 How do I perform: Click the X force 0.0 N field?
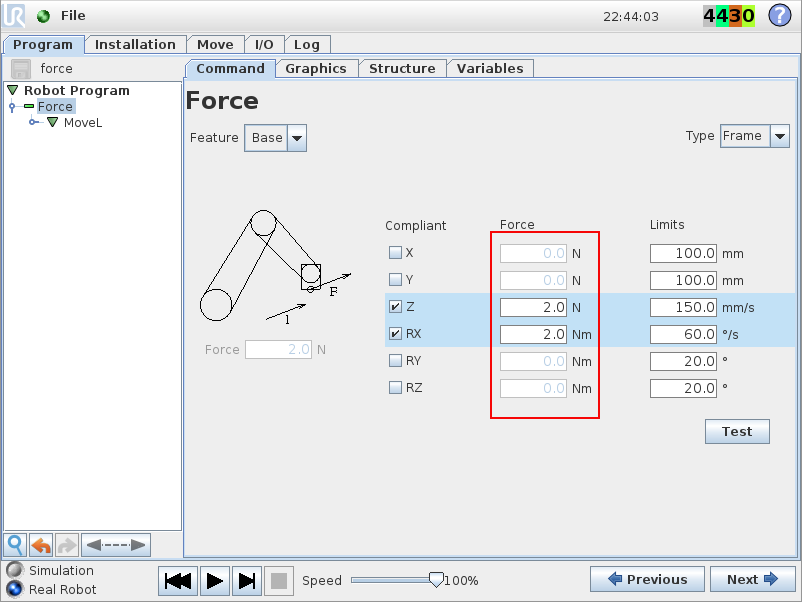pyautogui.click(x=533, y=253)
